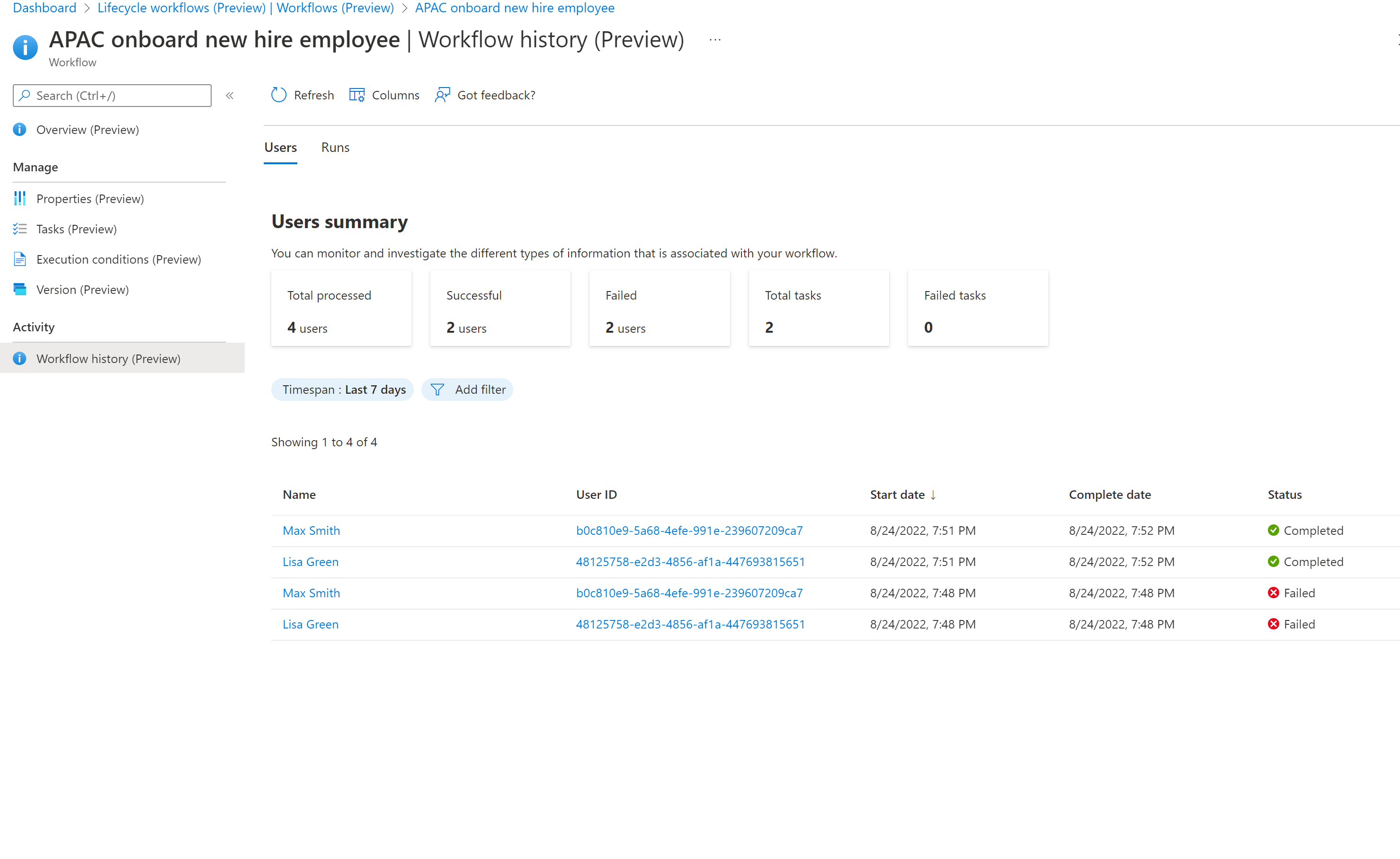Switch to the Runs tab

point(335,147)
